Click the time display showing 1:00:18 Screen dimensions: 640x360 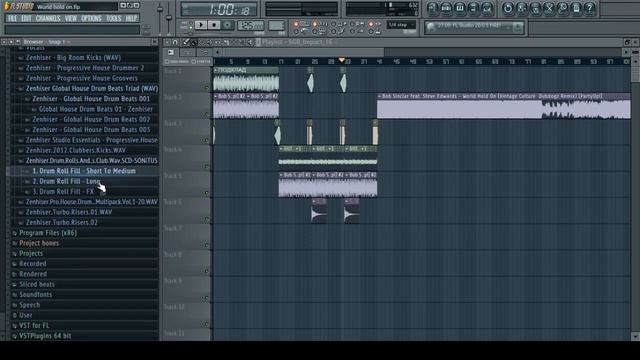click(219, 9)
